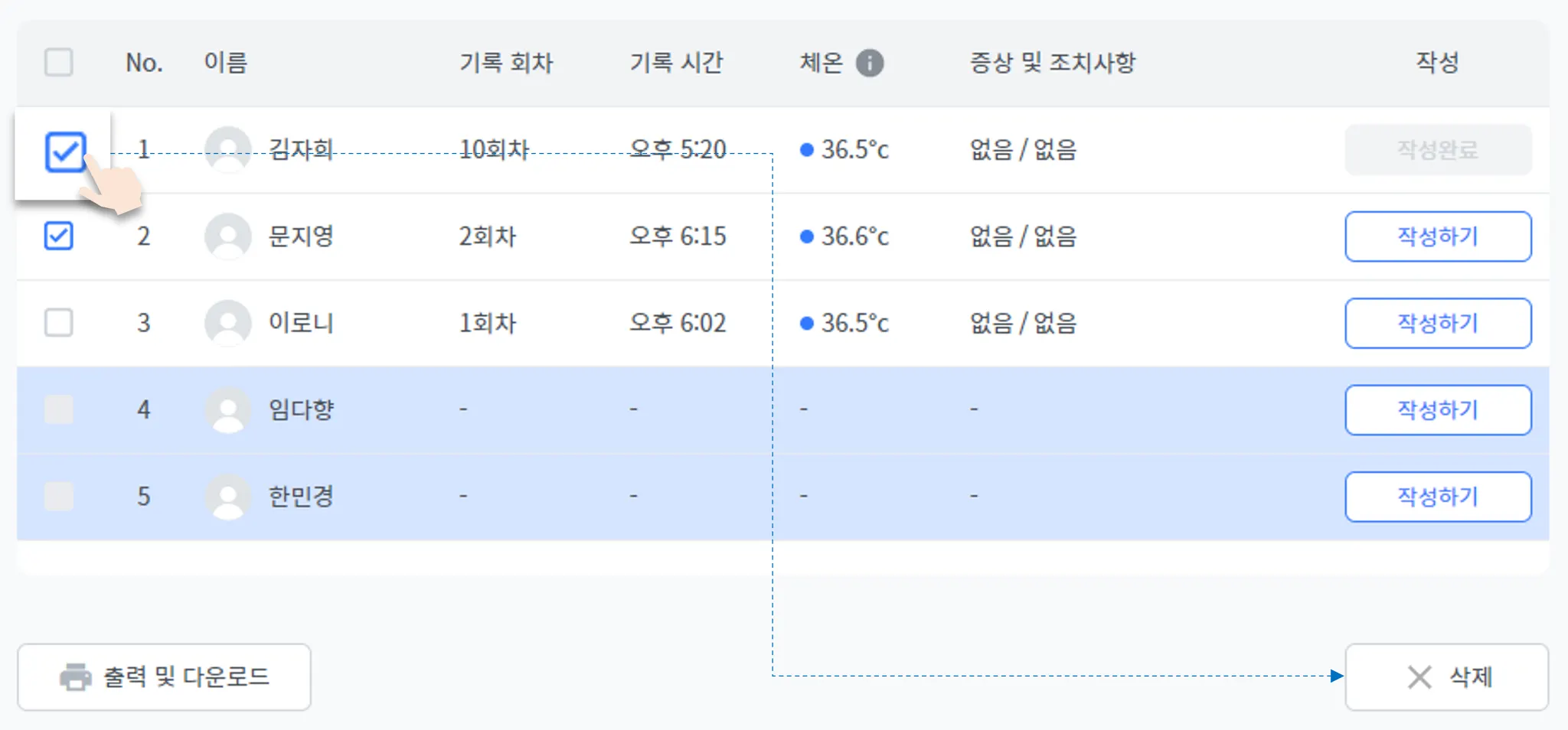The height and width of the screenshot is (730, 1568).
Task: Click 김자희's profile avatar
Action: pos(228,149)
